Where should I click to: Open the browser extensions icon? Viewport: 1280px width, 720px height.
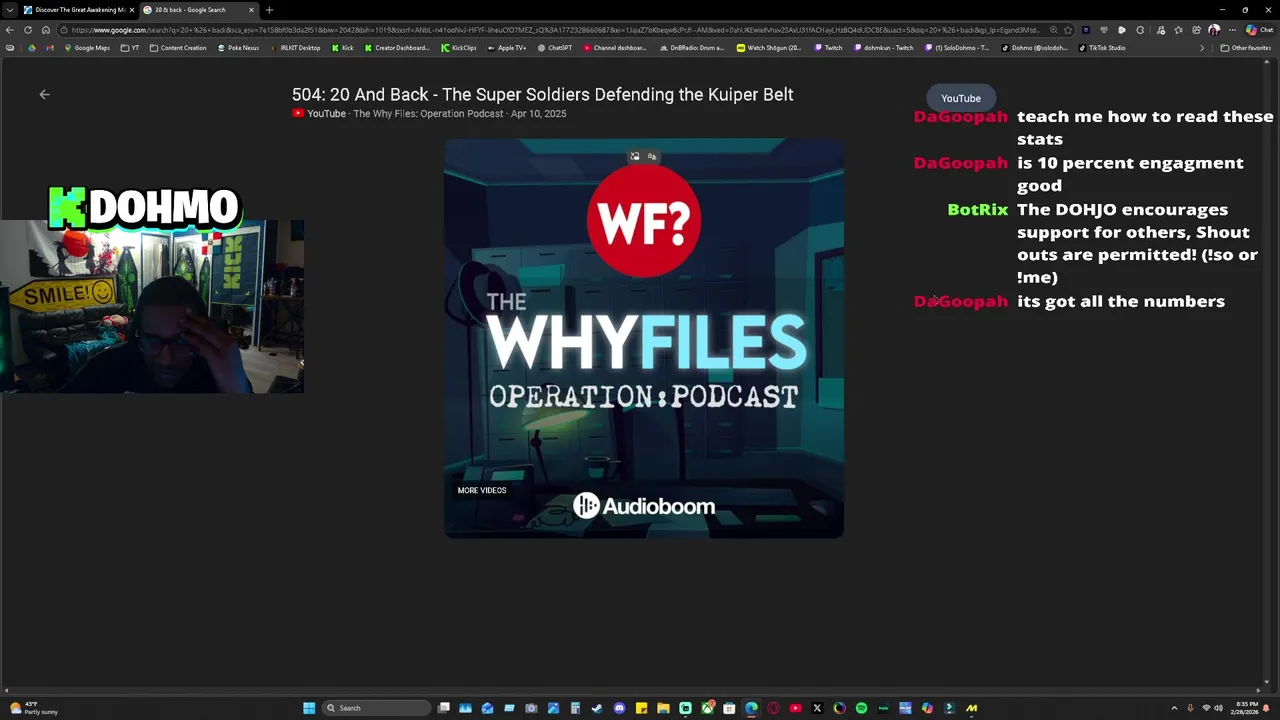pos(1140,30)
